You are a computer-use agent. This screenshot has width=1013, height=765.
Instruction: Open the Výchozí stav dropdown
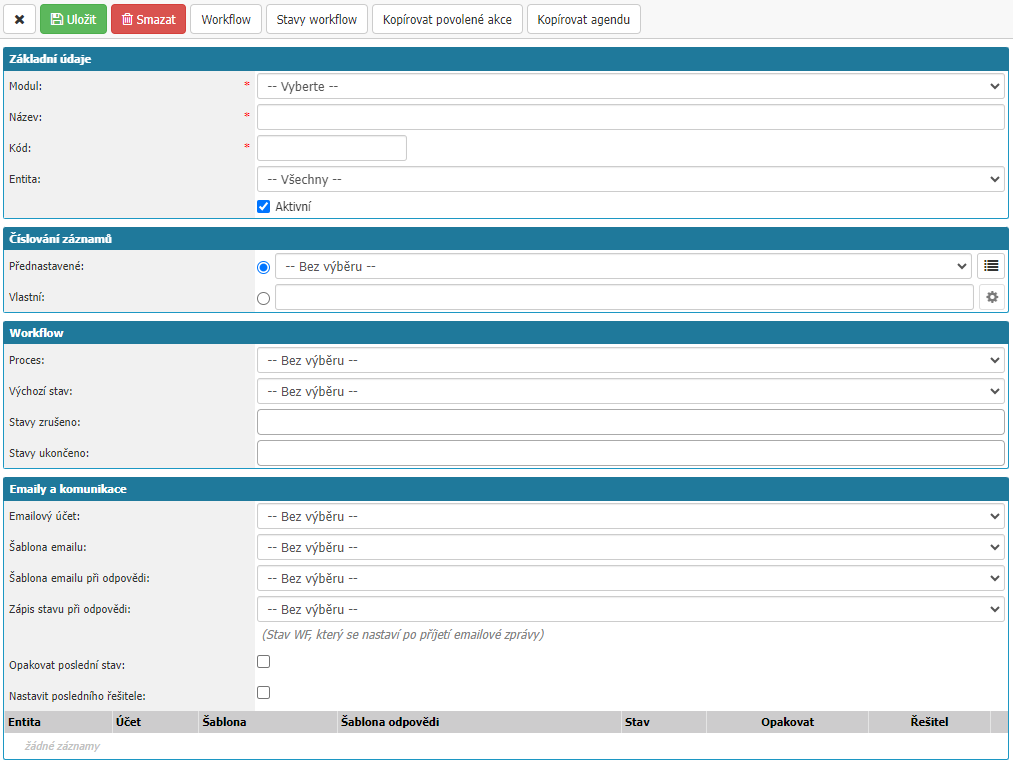[631, 392]
